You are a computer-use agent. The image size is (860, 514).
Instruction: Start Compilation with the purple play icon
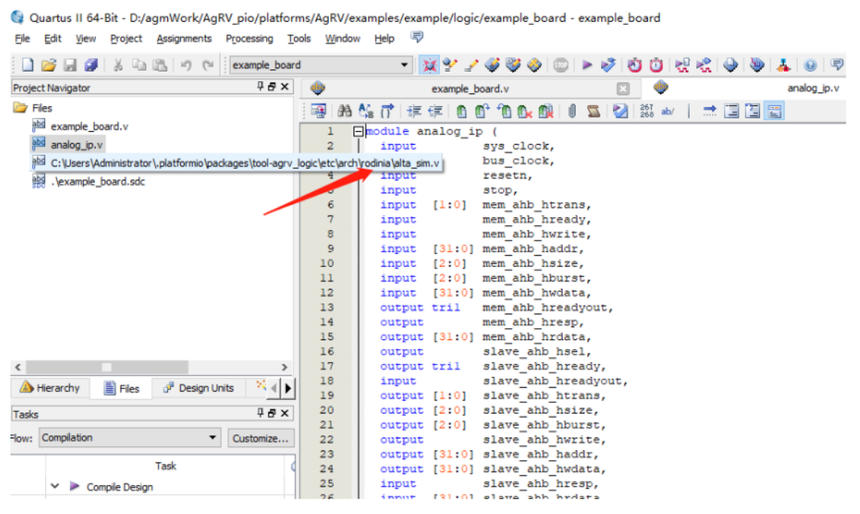(x=587, y=65)
